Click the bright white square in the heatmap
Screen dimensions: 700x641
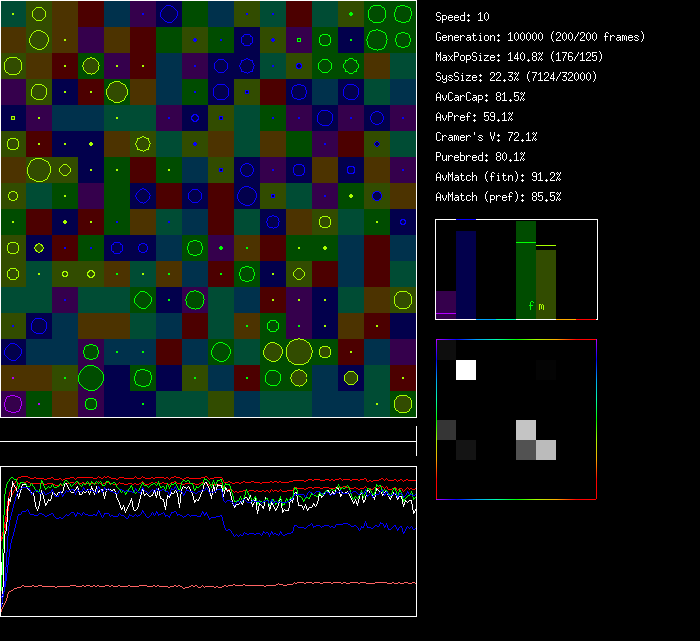pyautogui.click(x=466, y=370)
